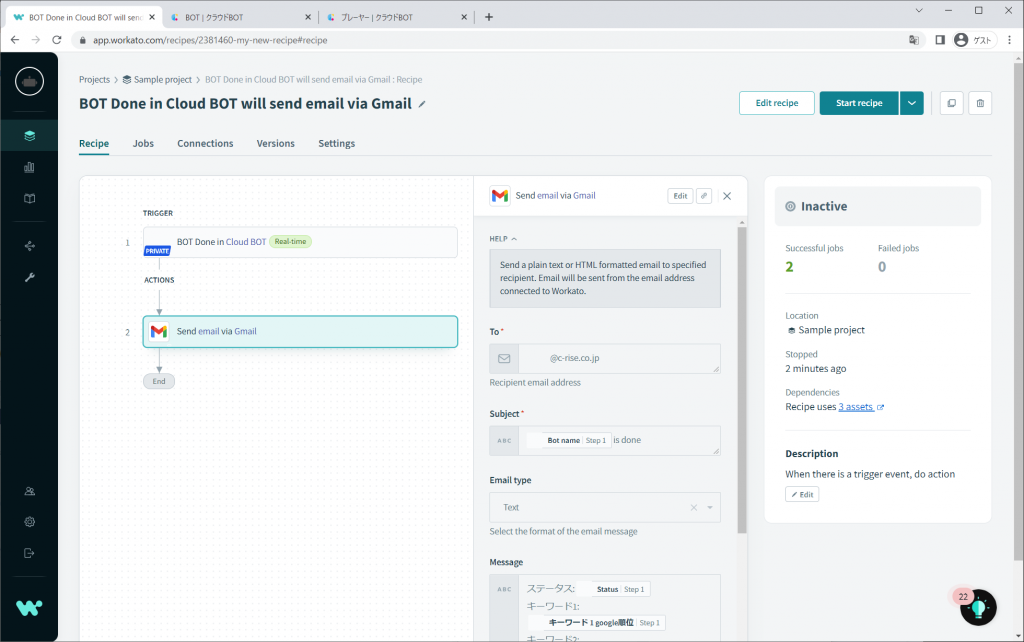Open Platform tools connector icon in sidebar

(29, 246)
